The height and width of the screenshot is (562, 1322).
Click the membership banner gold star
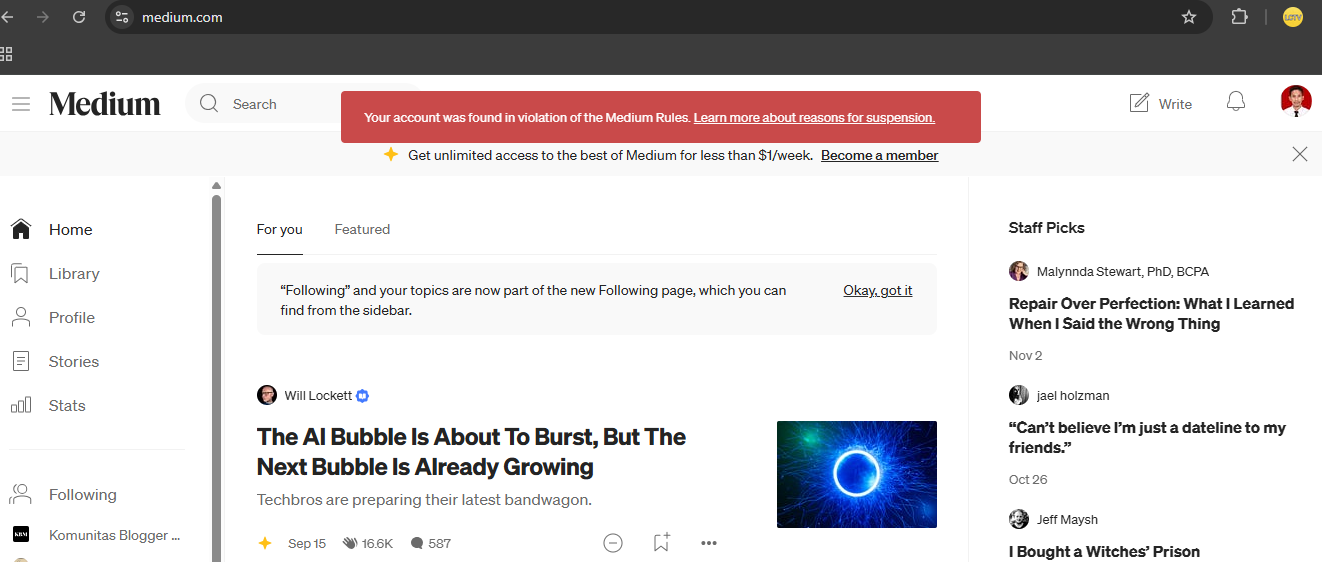[x=391, y=155]
